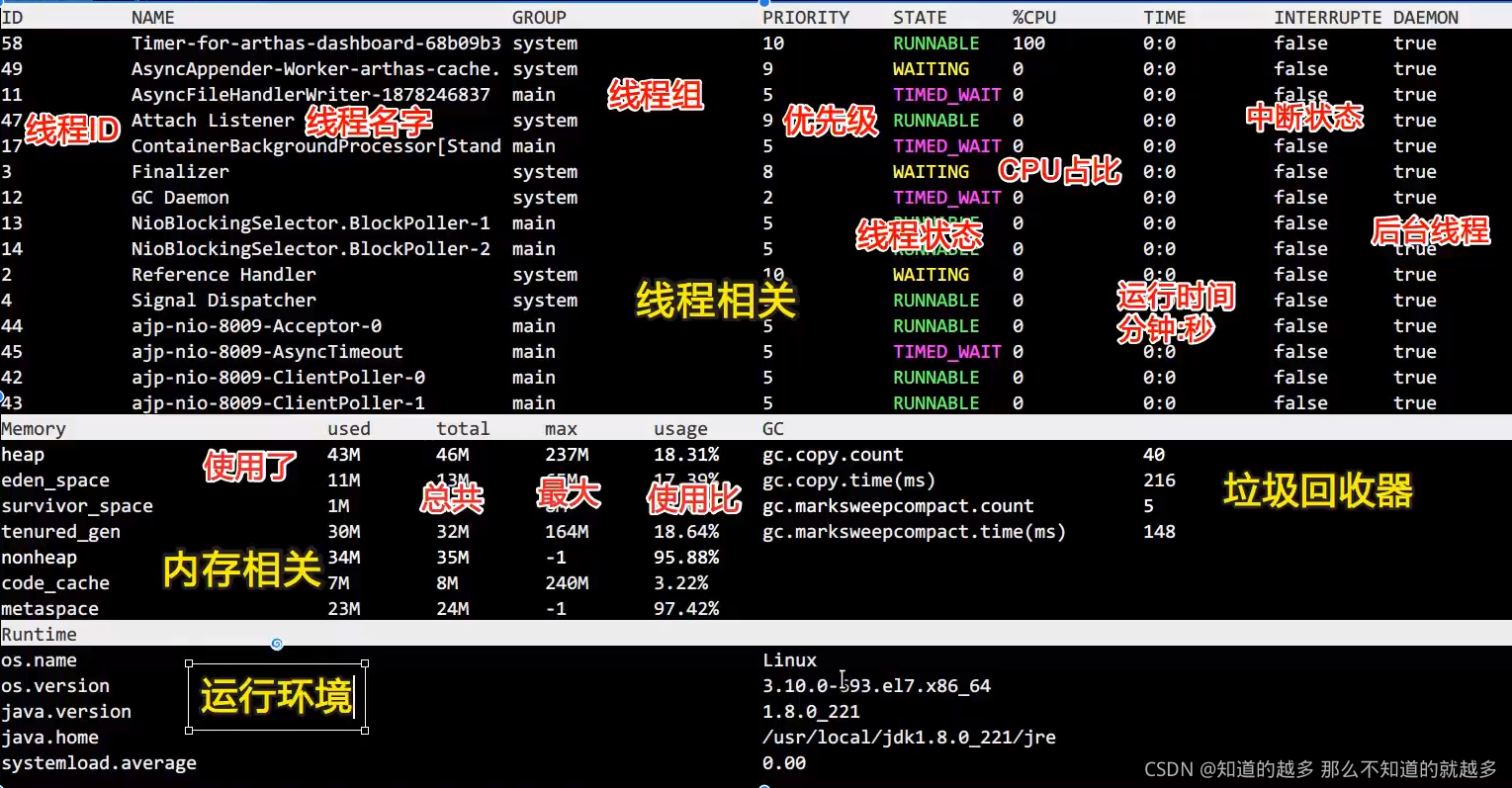1512x788 pixels.
Task: Click the 1.8.0_221 java.version value
Action: click(x=811, y=712)
